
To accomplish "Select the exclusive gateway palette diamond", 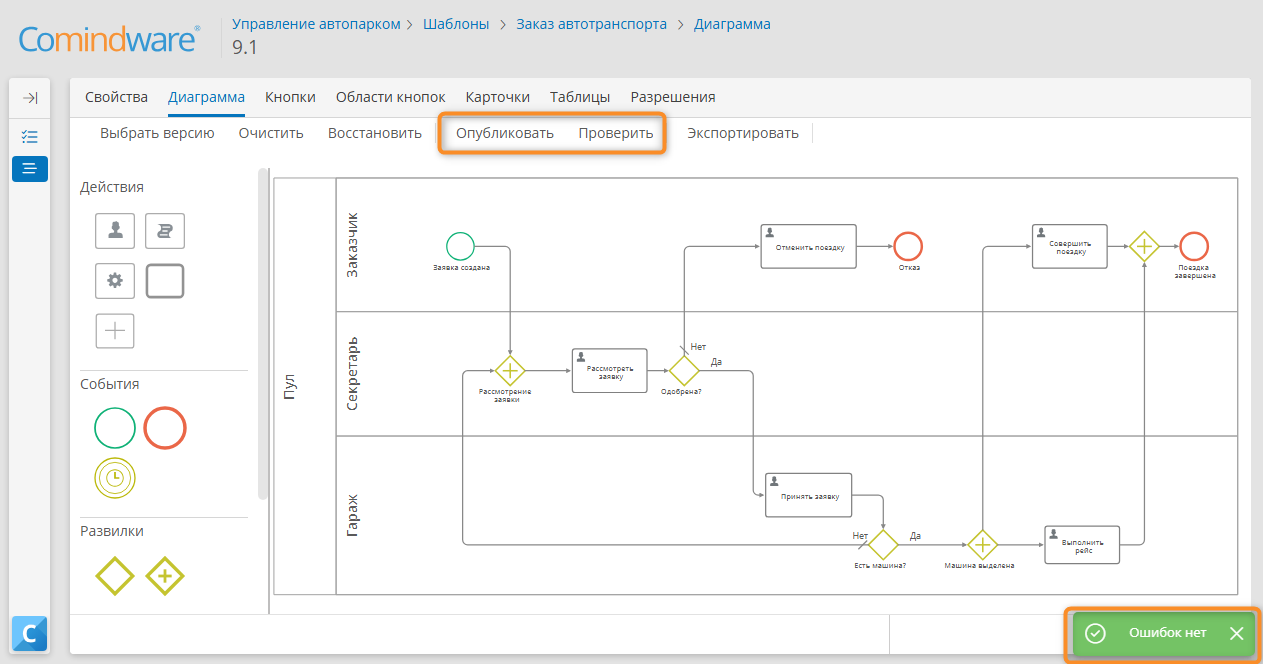I will coord(115,576).
